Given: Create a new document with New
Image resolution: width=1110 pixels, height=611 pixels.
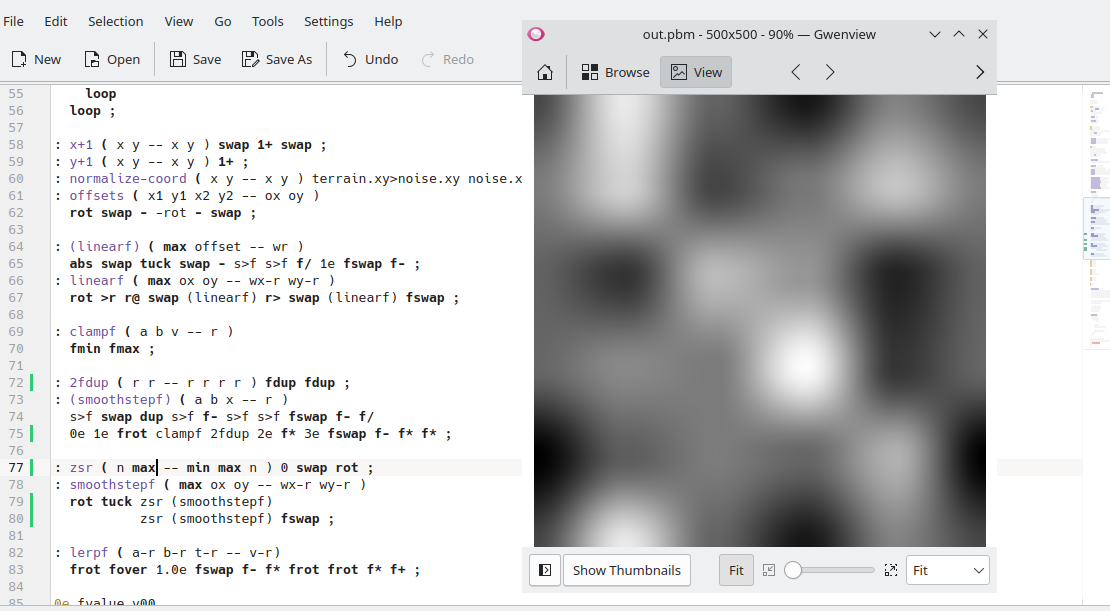Looking at the screenshot, I should [x=36, y=59].
